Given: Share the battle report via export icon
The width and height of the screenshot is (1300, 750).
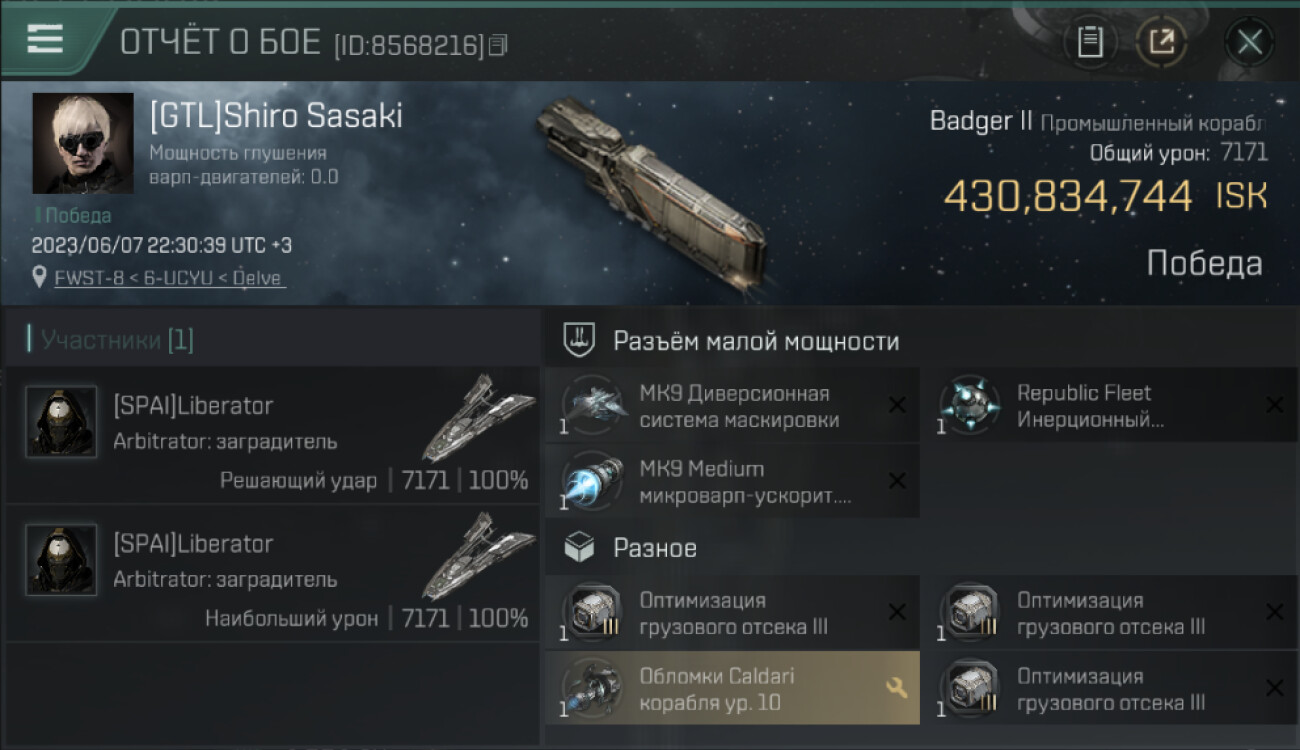Looking at the screenshot, I should 1161,42.
